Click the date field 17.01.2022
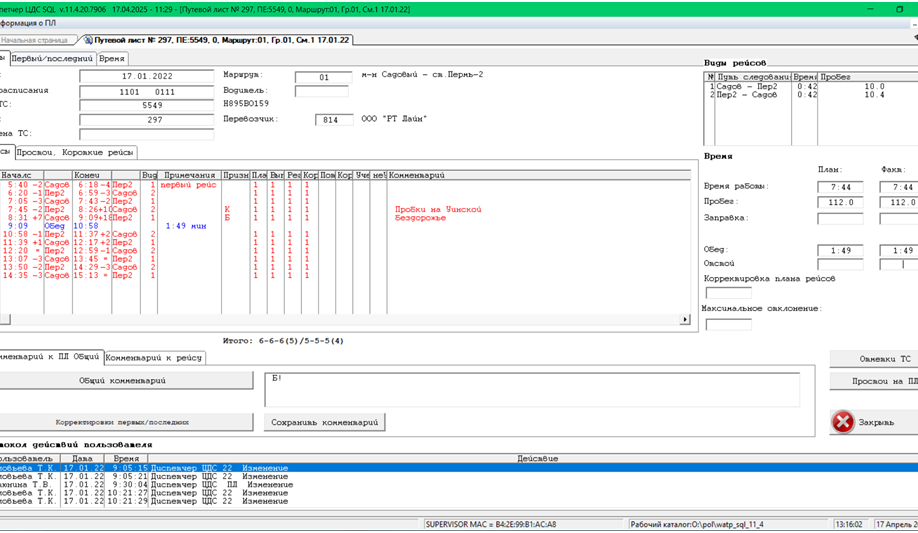The width and height of the screenshot is (918, 533). click(x=147, y=76)
